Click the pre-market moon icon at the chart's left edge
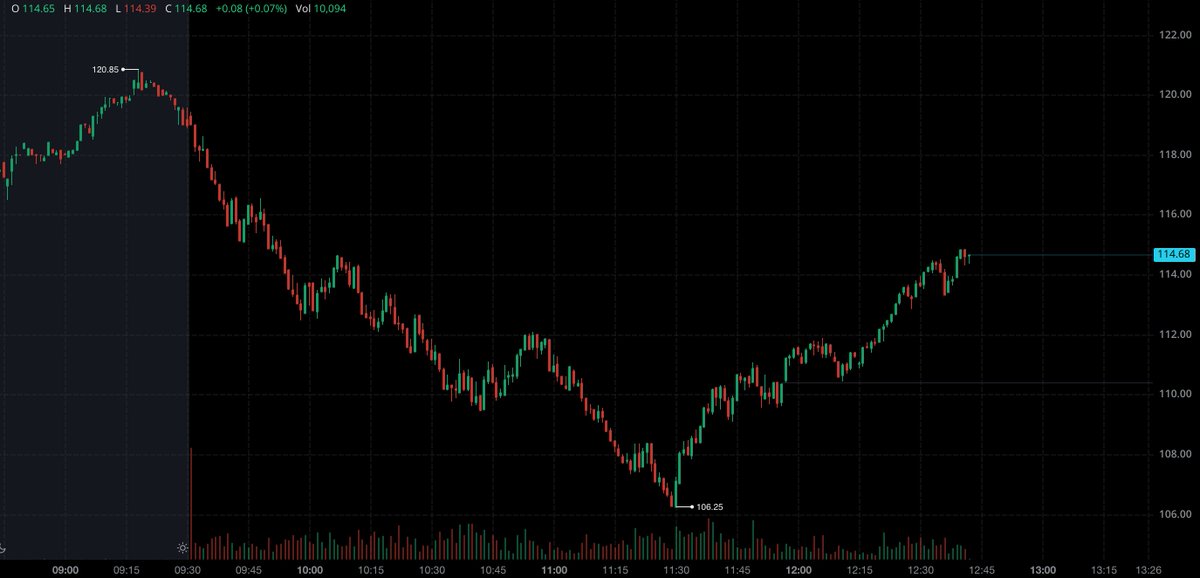Image resolution: width=1200 pixels, height=578 pixels. (x=3, y=548)
